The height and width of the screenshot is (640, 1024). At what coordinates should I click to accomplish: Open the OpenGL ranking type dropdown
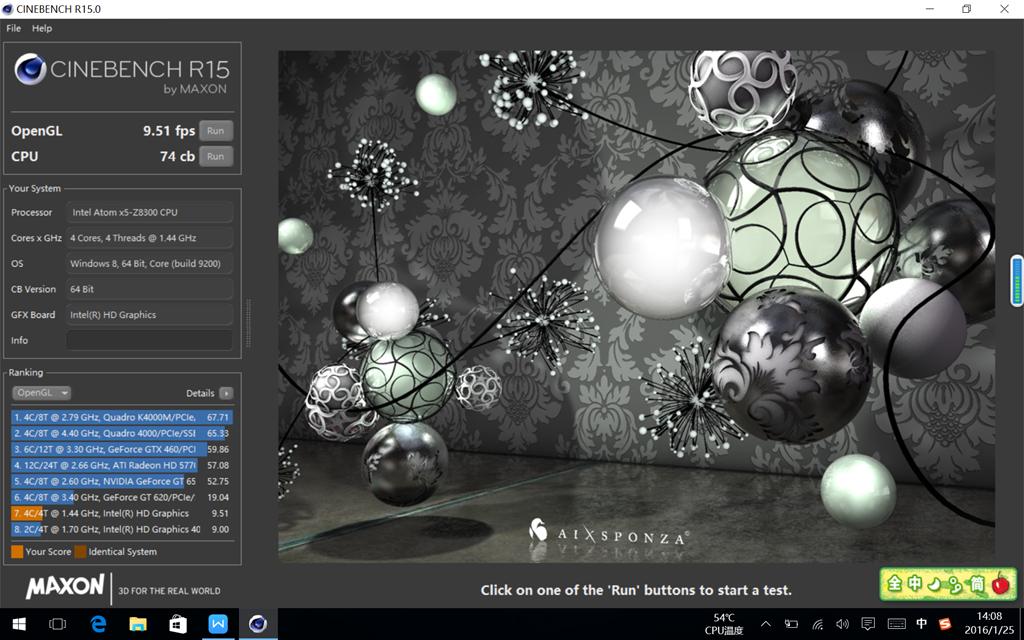(41, 393)
